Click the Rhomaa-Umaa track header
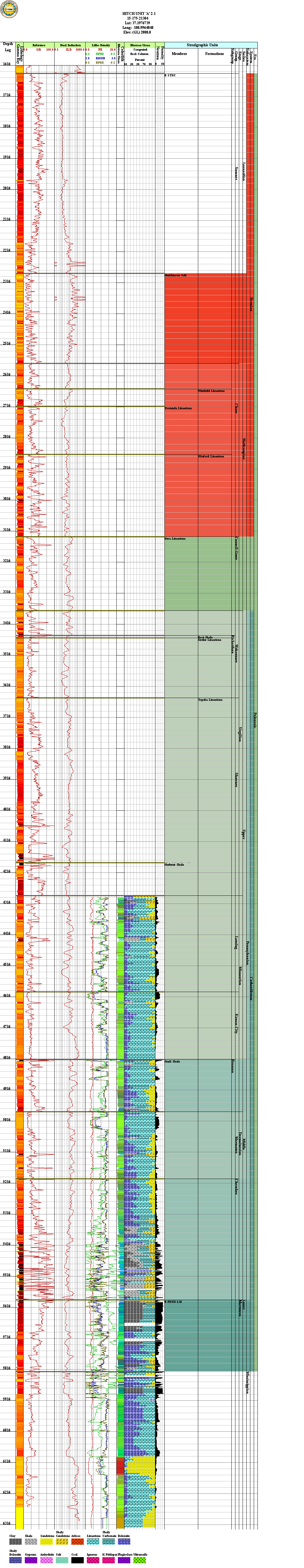Screen dimensions: 304x1568 point(141,46)
